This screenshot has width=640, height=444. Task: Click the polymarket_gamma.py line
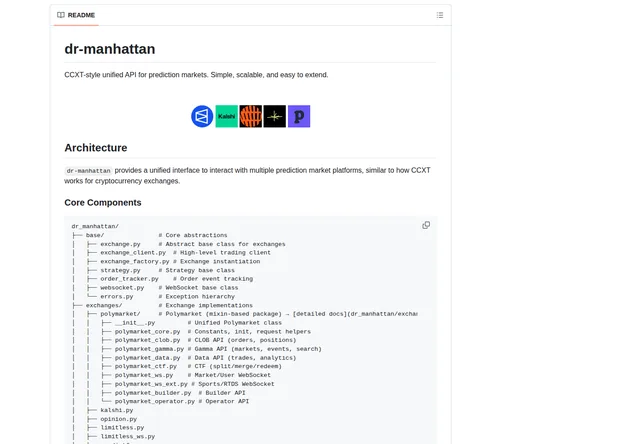pos(197,349)
